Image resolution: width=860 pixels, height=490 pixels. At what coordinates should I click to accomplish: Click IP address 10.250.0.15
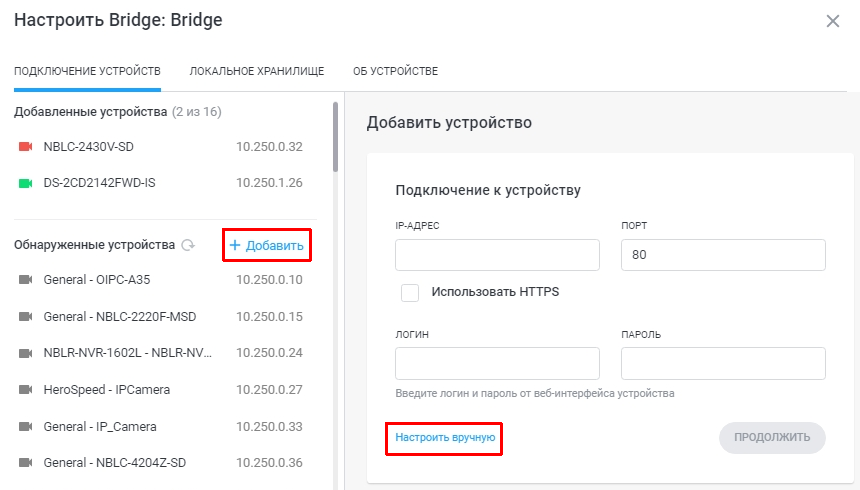269,317
